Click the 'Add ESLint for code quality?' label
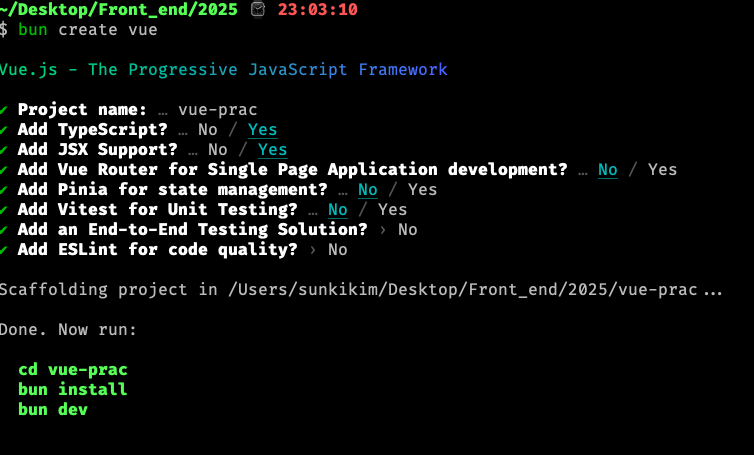This screenshot has height=455, width=754. click(158, 250)
